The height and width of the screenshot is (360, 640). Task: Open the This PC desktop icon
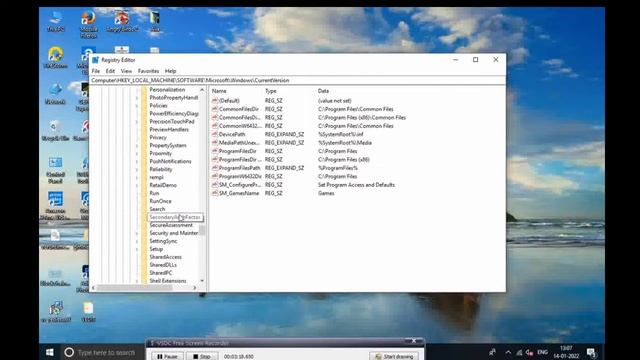pos(56,22)
